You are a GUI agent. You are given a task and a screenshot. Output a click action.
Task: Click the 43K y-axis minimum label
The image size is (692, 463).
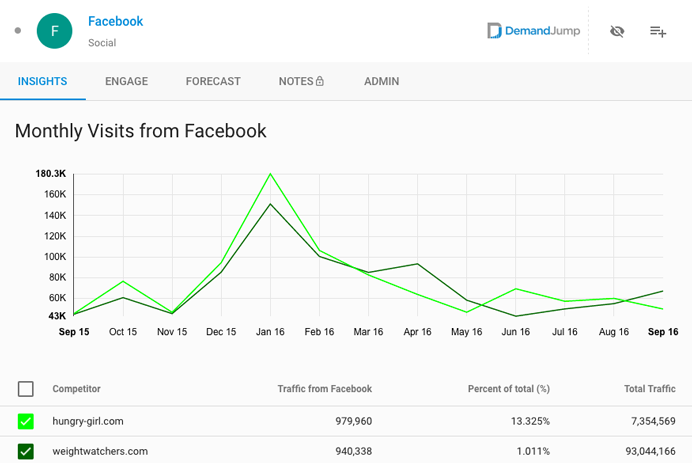57,316
